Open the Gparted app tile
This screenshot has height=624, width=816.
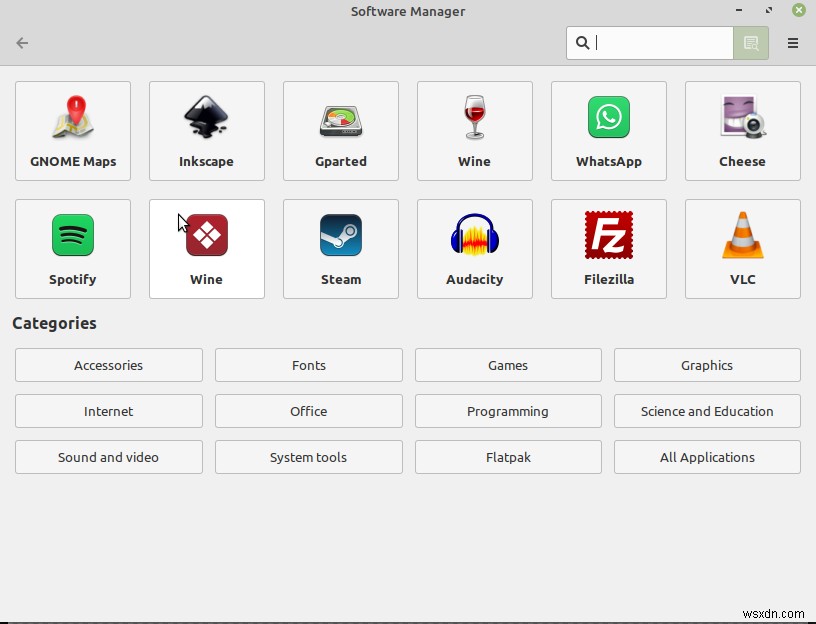341,131
